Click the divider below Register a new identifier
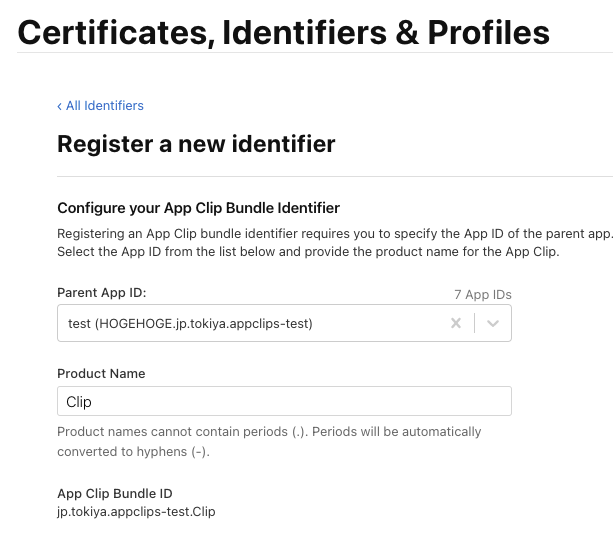The image size is (613, 560). tap(334, 177)
